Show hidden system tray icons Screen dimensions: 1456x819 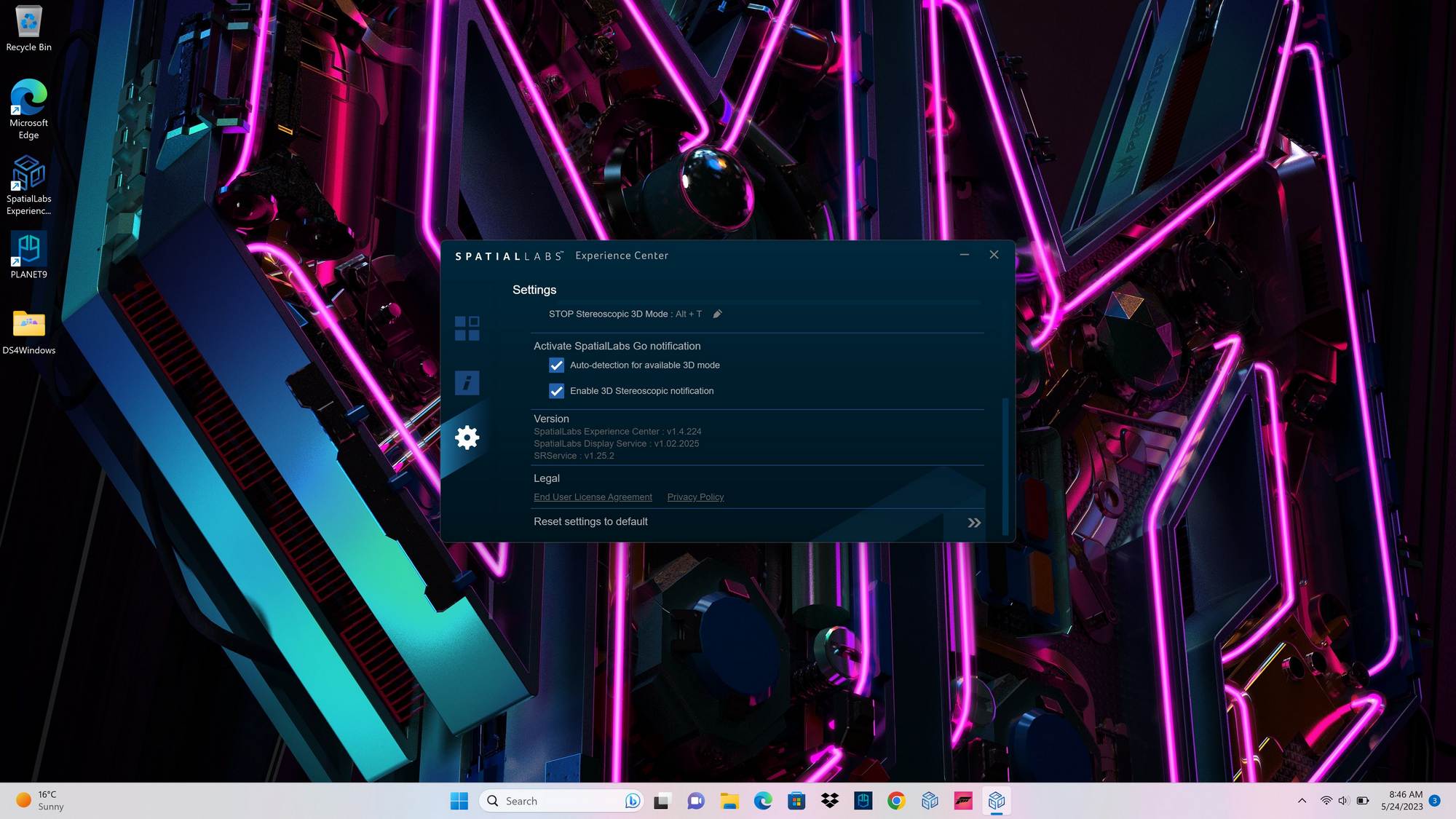(1302, 801)
